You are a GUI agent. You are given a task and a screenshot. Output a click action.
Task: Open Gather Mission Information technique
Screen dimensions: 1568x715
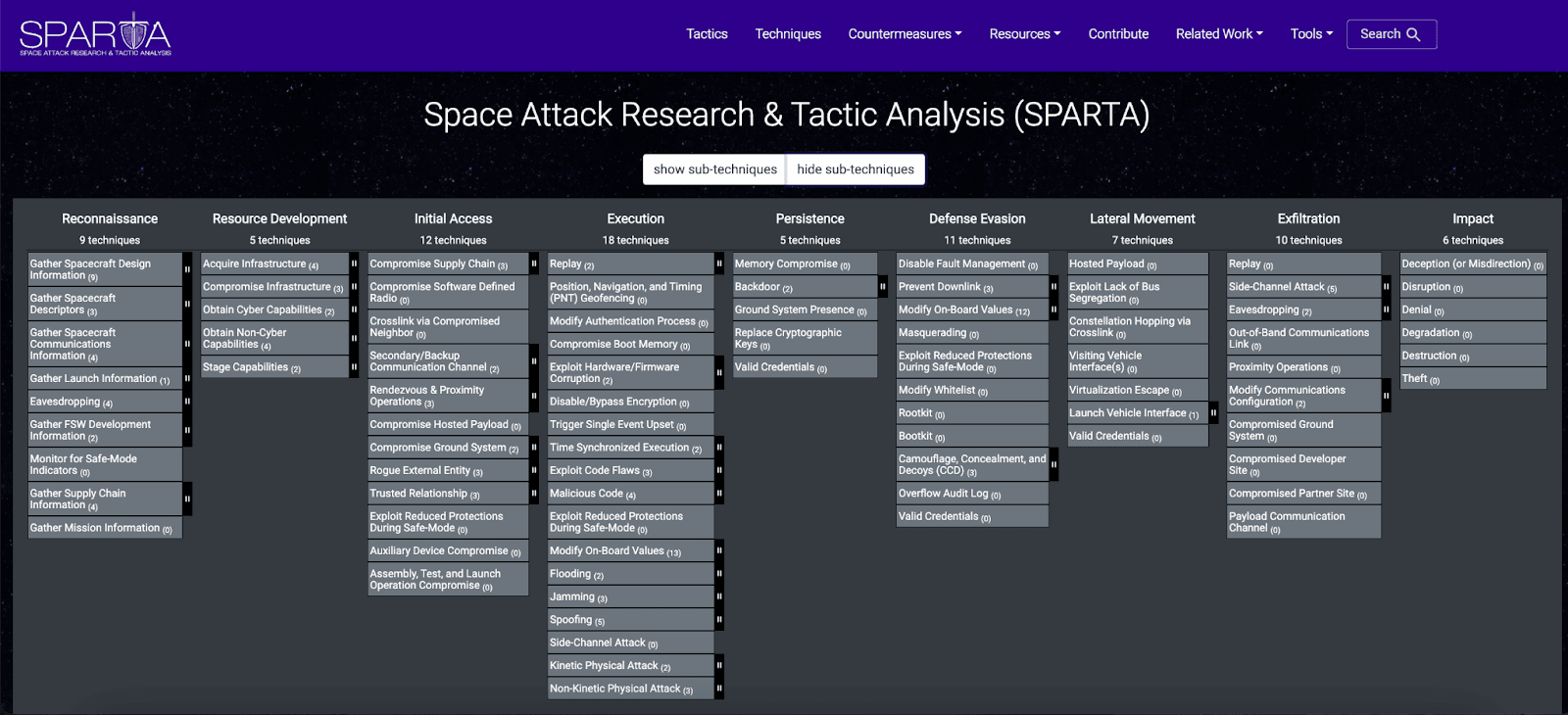(105, 528)
